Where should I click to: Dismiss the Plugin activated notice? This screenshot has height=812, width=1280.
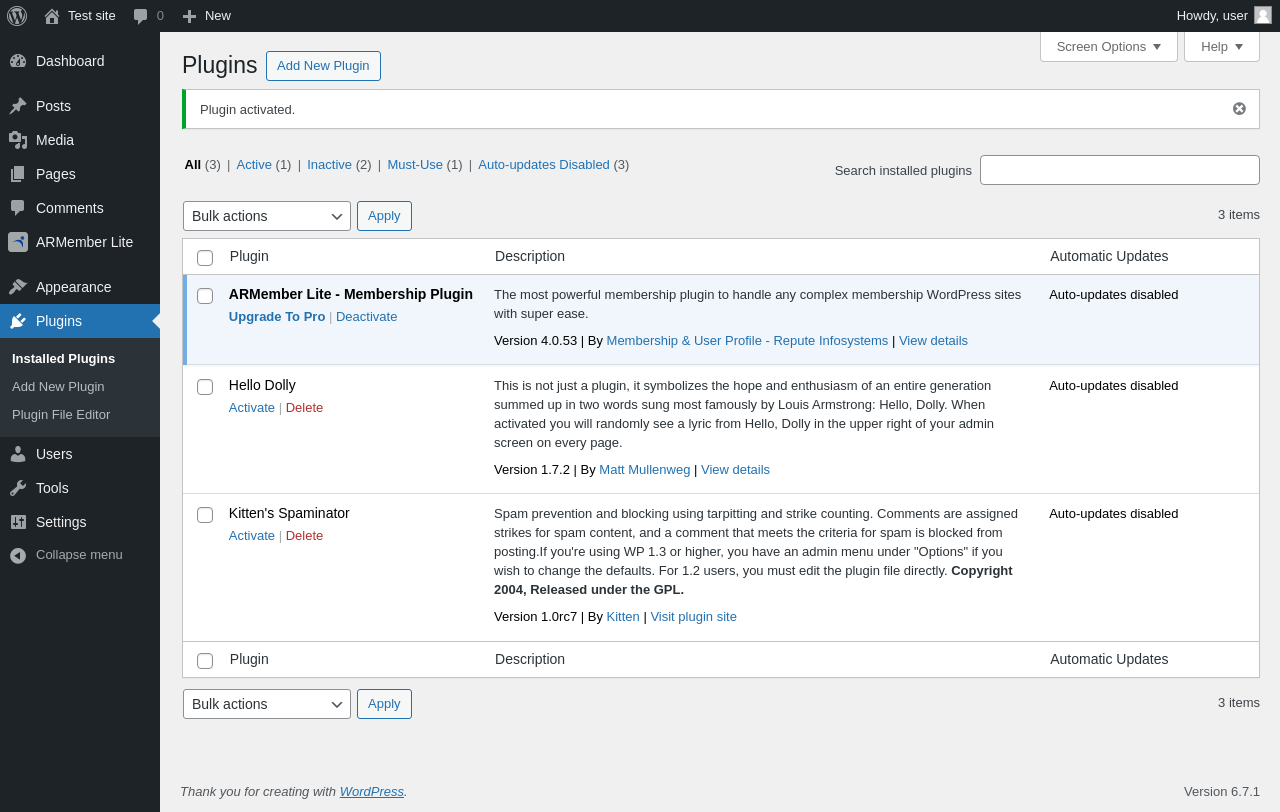coord(1239,109)
